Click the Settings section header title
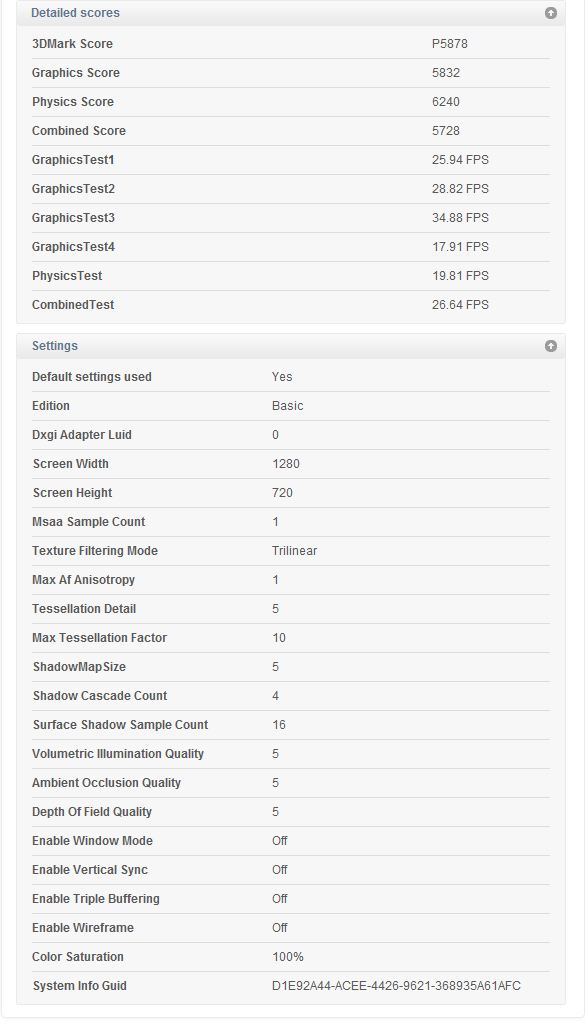 click(55, 345)
